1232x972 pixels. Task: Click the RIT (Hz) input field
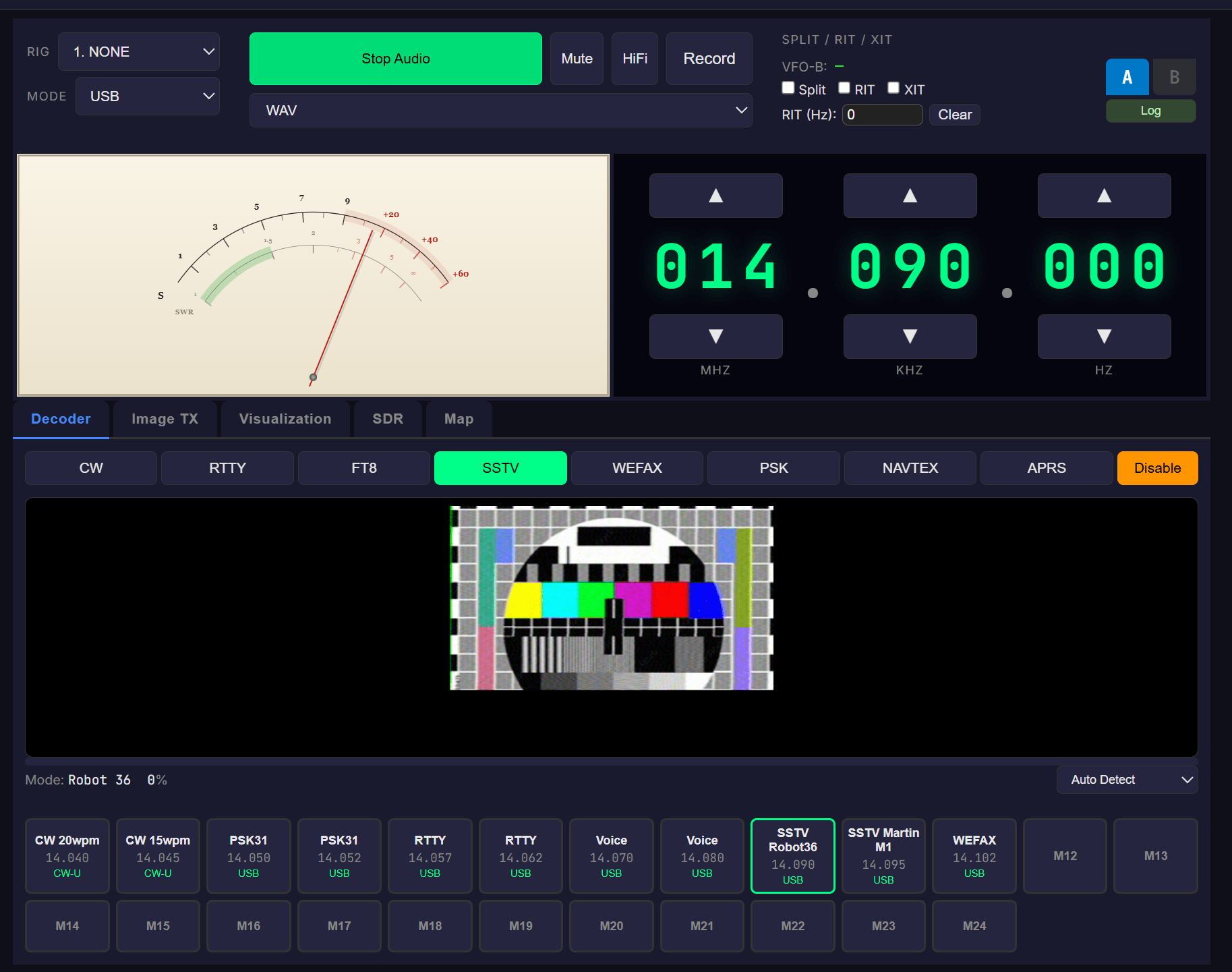coord(882,115)
